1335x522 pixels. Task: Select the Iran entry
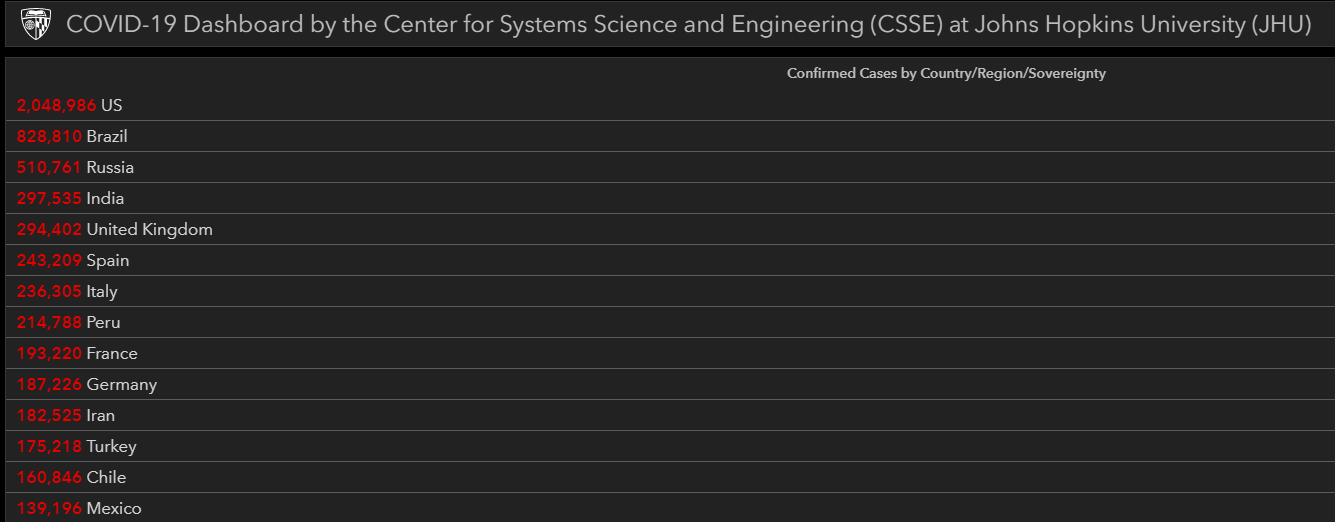tap(670, 415)
